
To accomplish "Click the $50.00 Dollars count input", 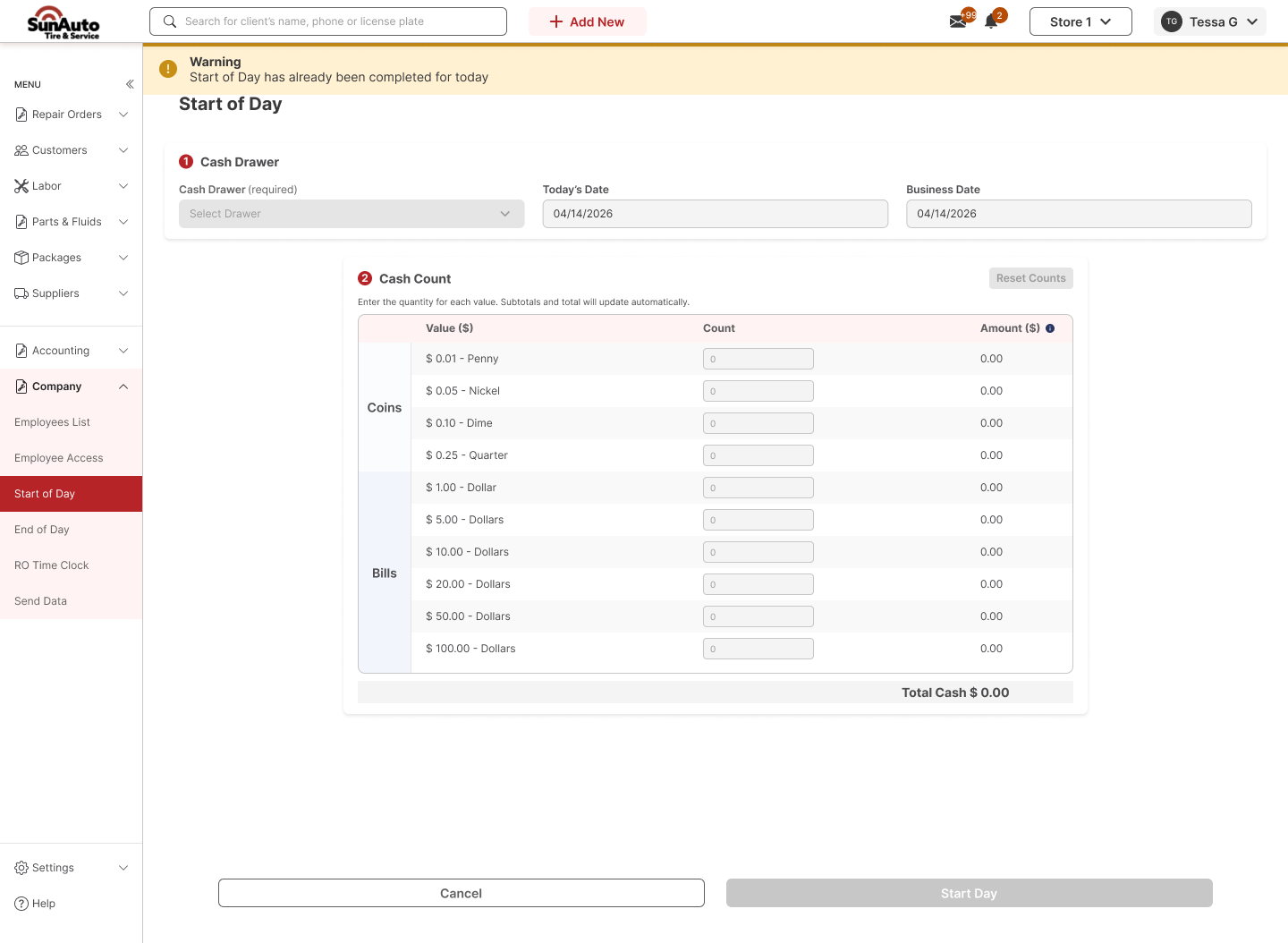I will pos(758,616).
